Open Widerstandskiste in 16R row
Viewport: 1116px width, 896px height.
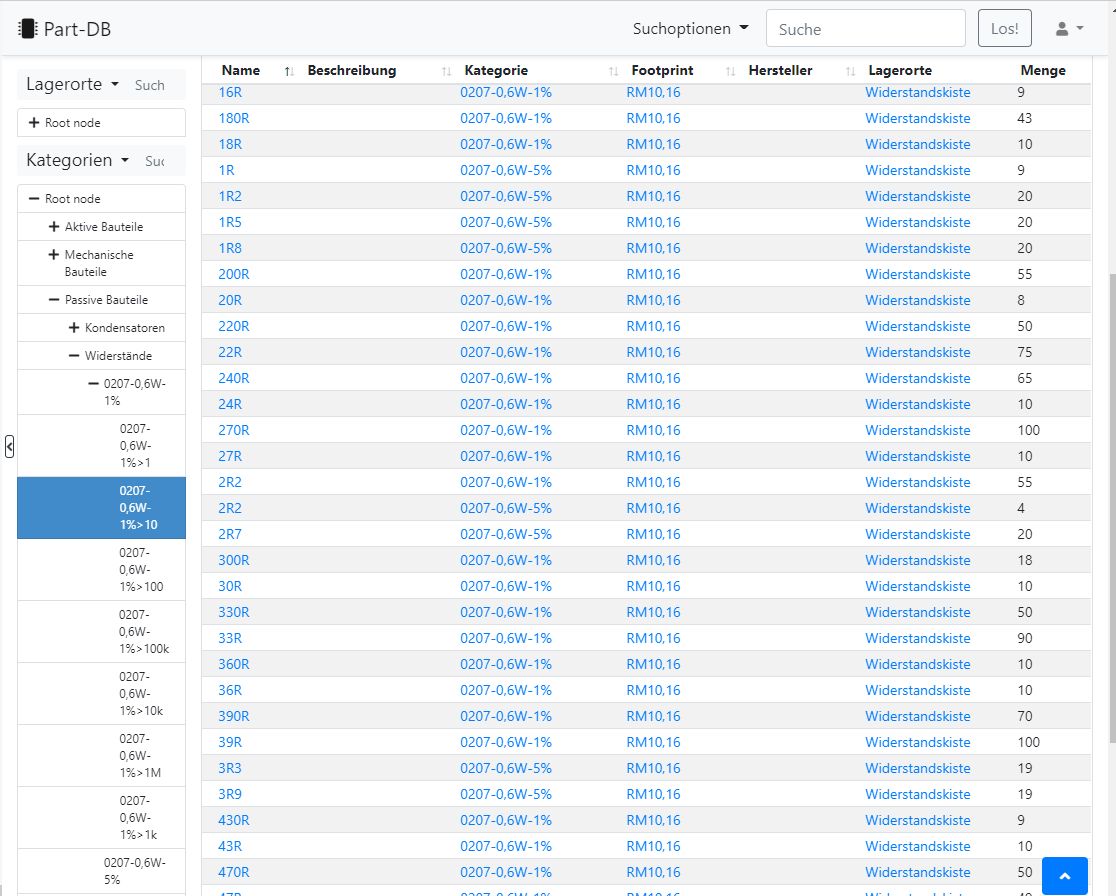[917, 93]
